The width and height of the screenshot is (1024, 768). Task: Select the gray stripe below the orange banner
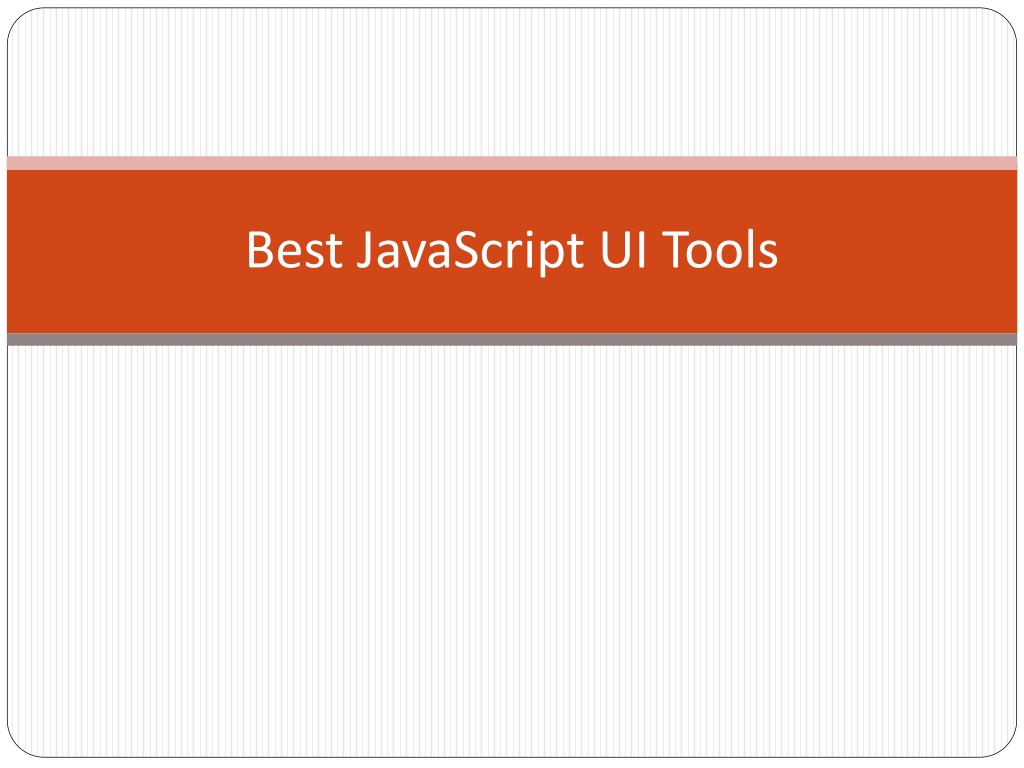coord(512,340)
